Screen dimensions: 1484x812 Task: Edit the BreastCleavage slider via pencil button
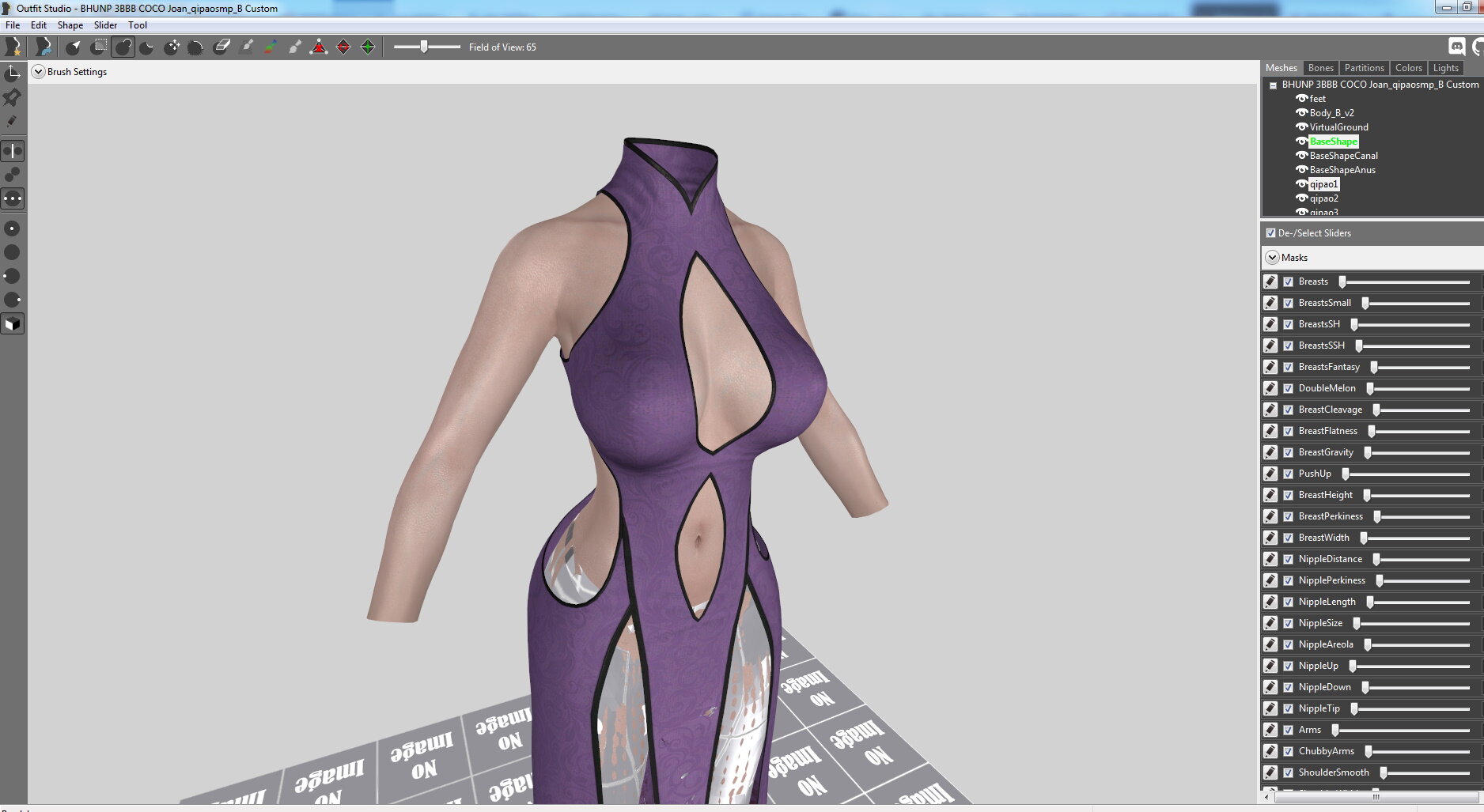[x=1270, y=410]
